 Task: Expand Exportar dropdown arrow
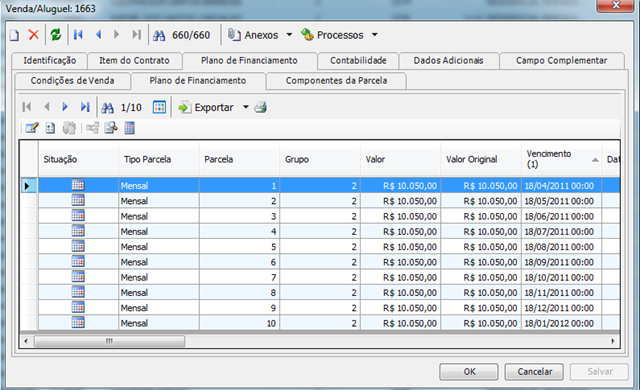(246, 107)
